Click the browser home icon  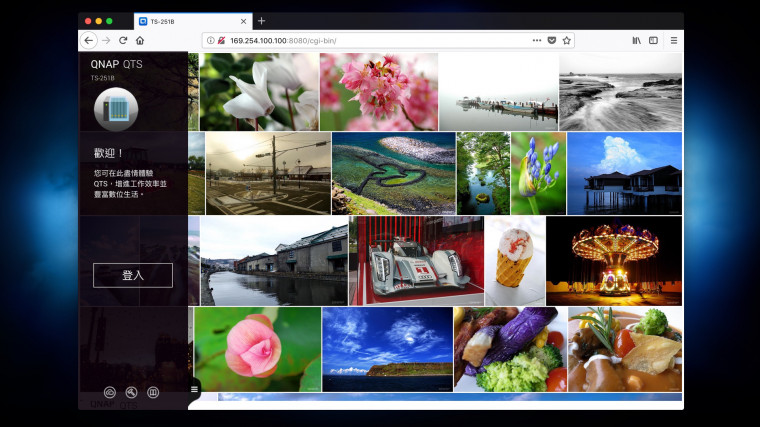pyautogui.click(x=140, y=40)
